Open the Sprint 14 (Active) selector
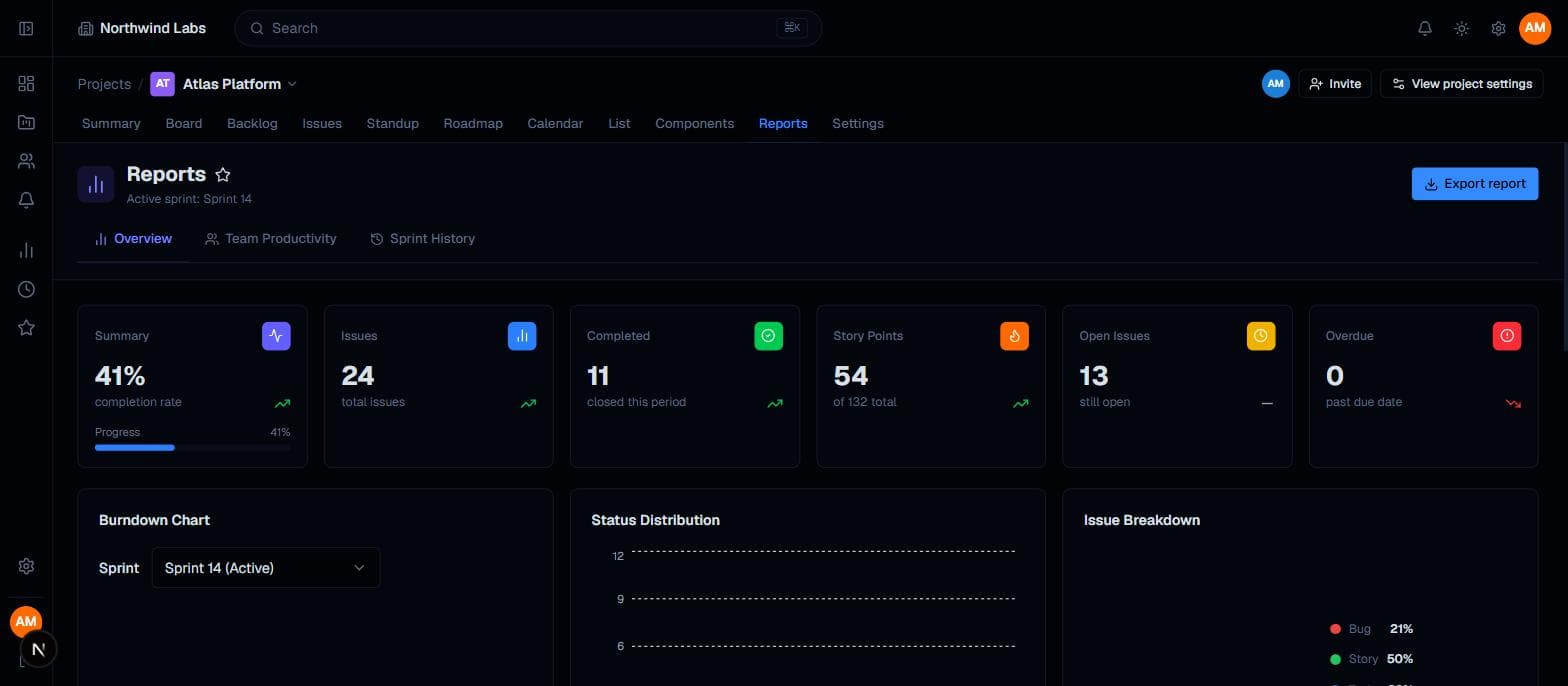Viewport: 1568px width, 686px height. [x=265, y=567]
